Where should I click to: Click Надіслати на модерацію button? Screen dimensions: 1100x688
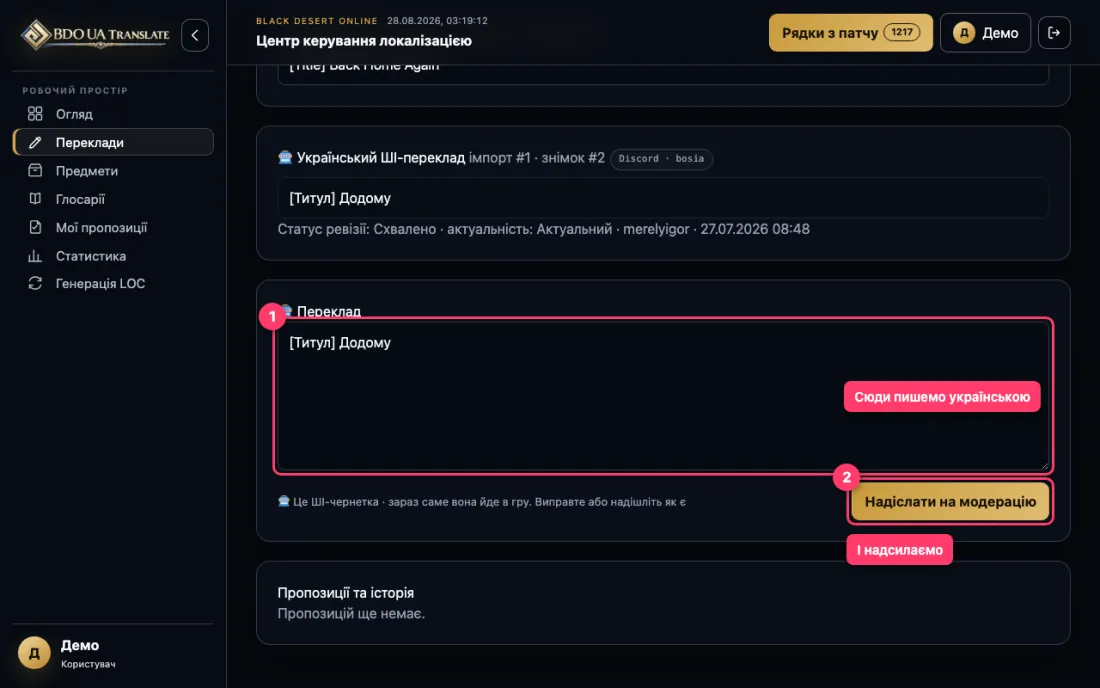point(950,501)
